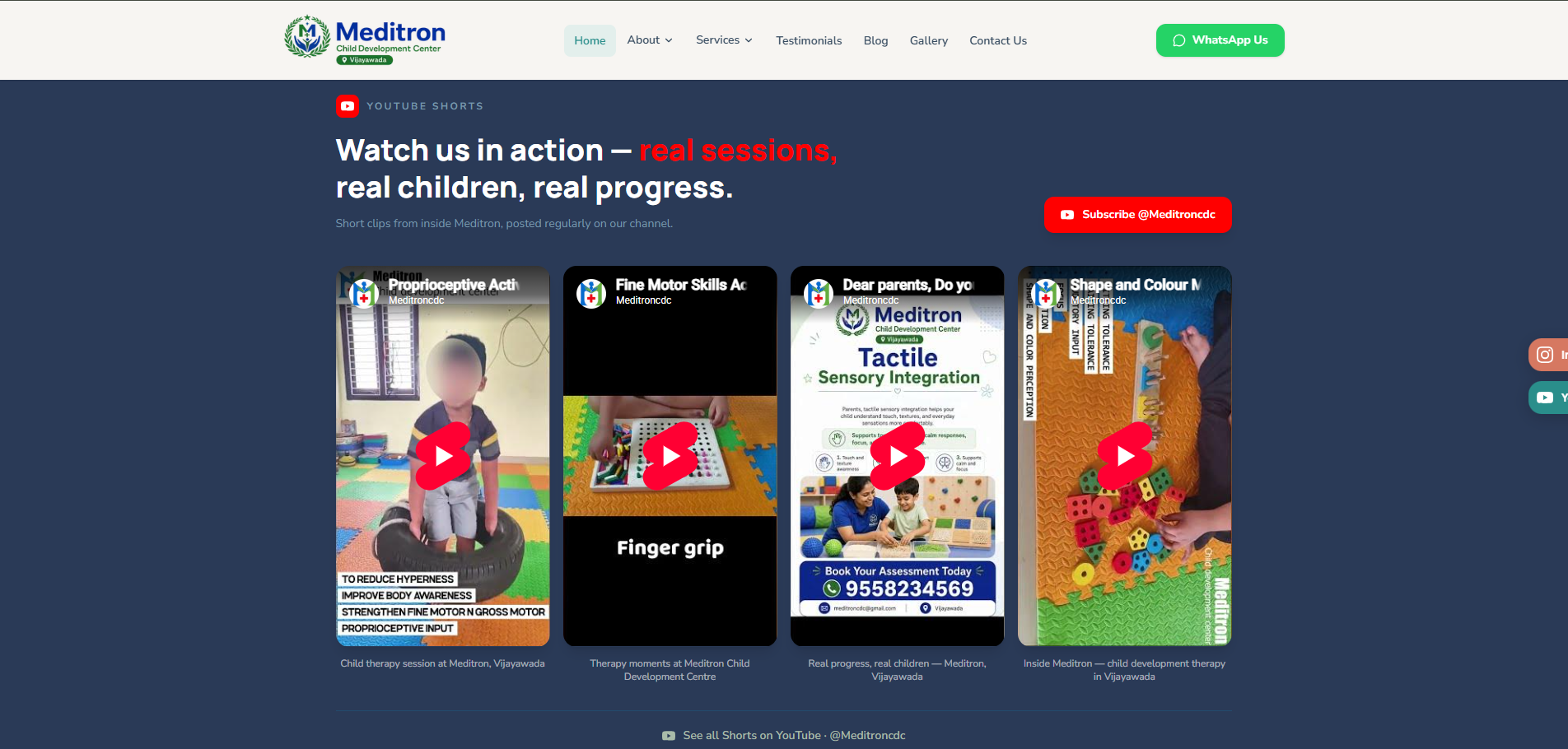Screen dimensions: 1568x749
Task: Click Subscribe @Meditroncdc button
Action: (1137, 215)
